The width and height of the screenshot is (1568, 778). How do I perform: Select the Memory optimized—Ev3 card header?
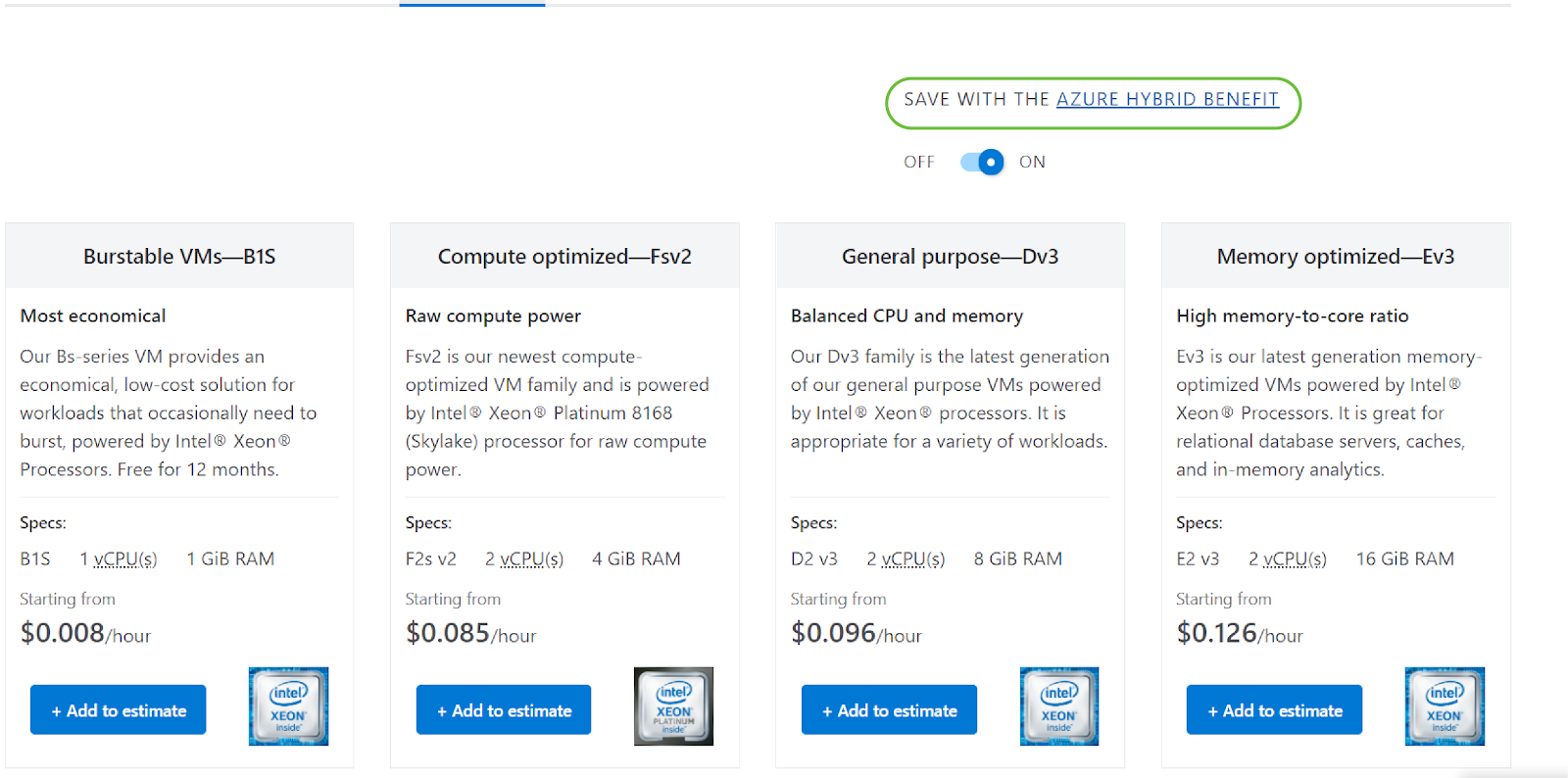1336,256
